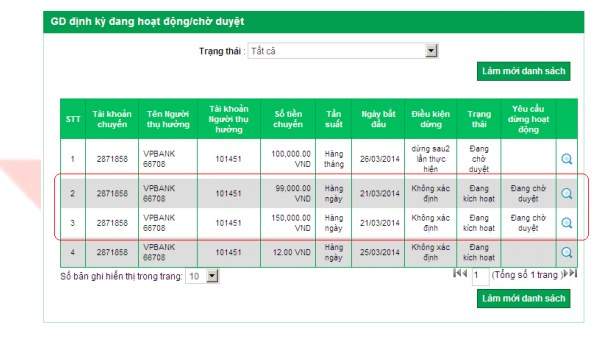
Task: Select amount 150,000.00 VND cell
Action: coord(288,223)
